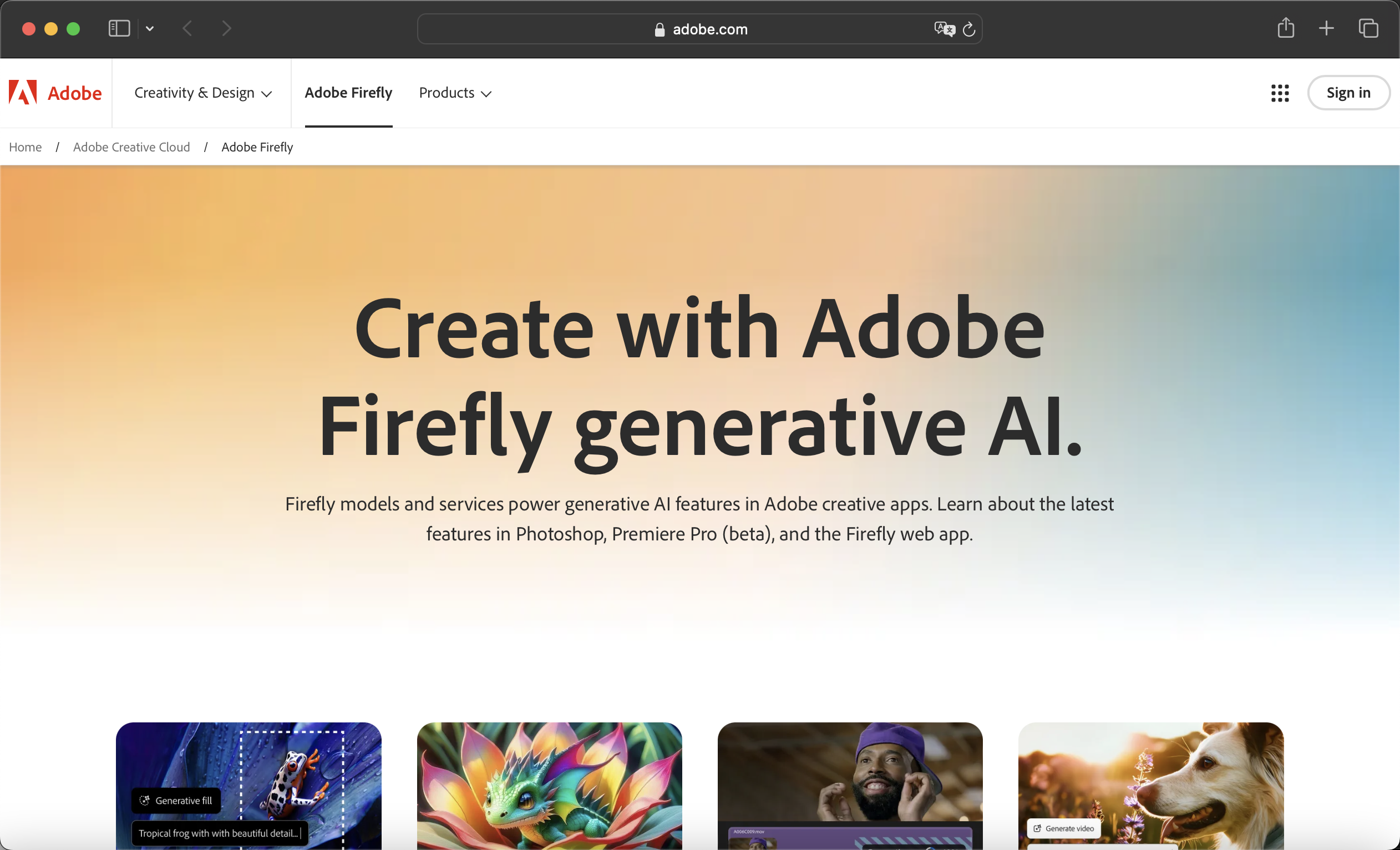Open the Safari share icon
Image resolution: width=1400 pixels, height=850 pixels.
pos(1286,28)
